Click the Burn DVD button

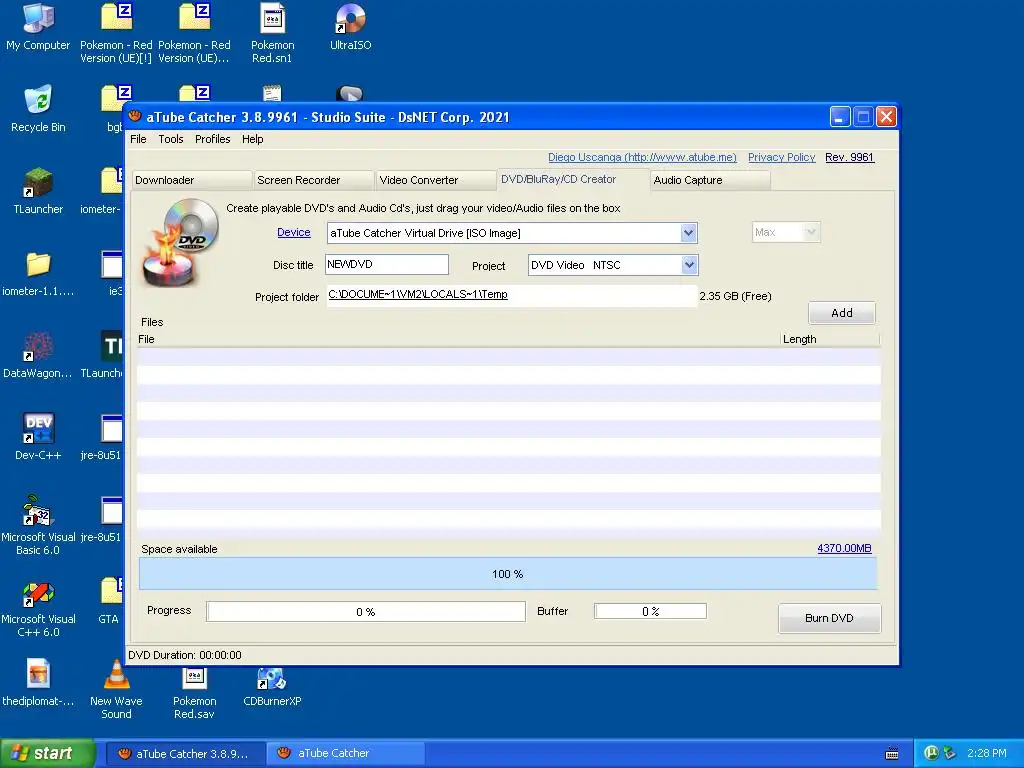click(829, 618)
